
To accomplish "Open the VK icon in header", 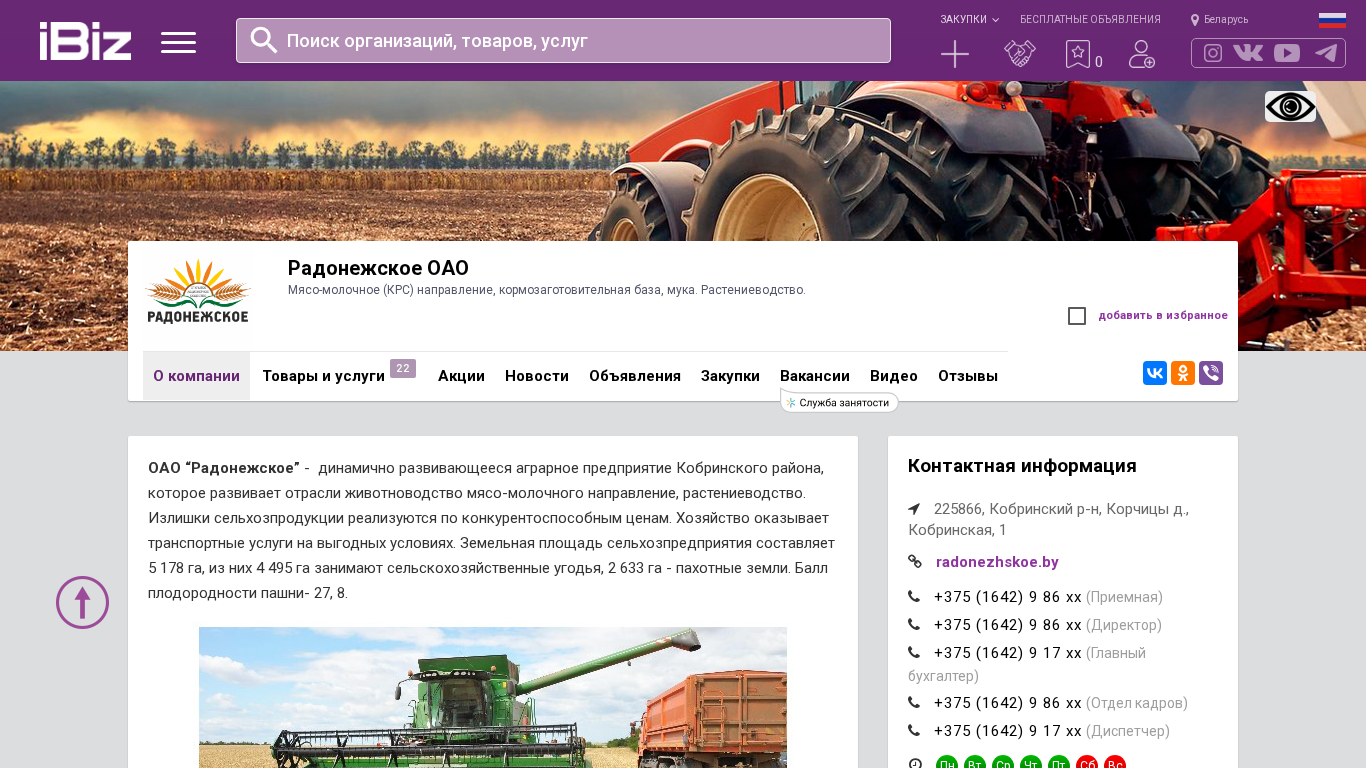I will click(x=1248, y=53).
